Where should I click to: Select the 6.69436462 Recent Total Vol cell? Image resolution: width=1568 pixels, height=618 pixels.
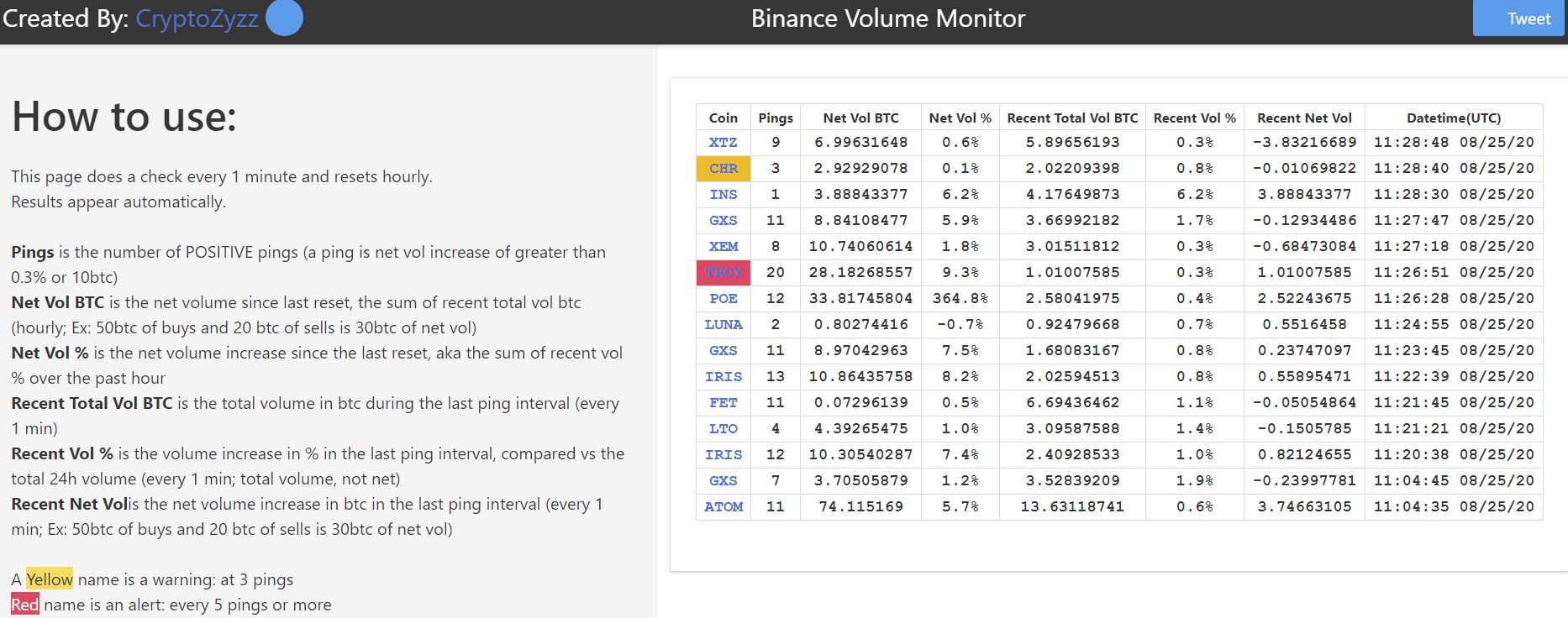coord(1072,403)
